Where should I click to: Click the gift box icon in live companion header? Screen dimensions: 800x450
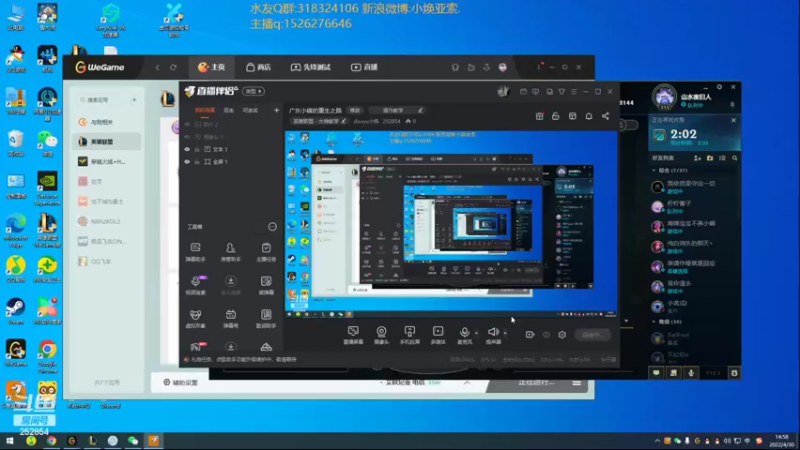coord(539,116)
